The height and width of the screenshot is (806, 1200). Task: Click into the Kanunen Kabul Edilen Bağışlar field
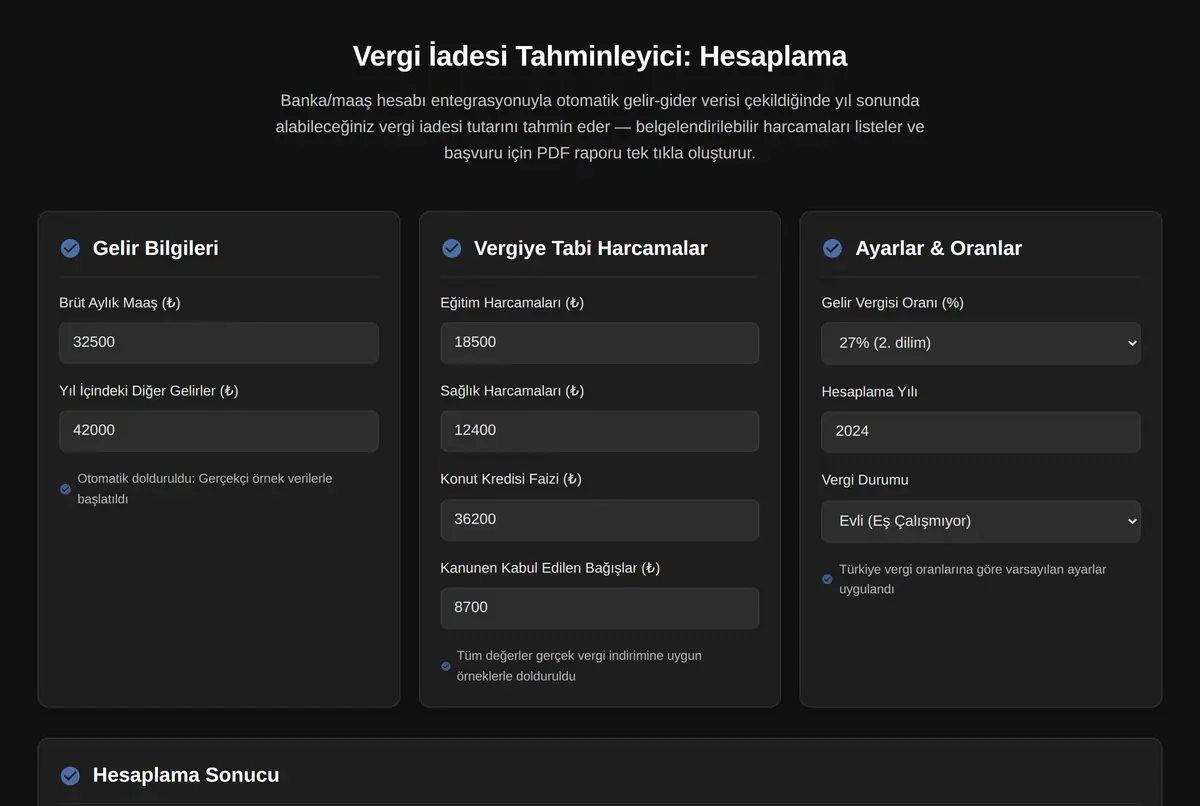coord(600,608)
